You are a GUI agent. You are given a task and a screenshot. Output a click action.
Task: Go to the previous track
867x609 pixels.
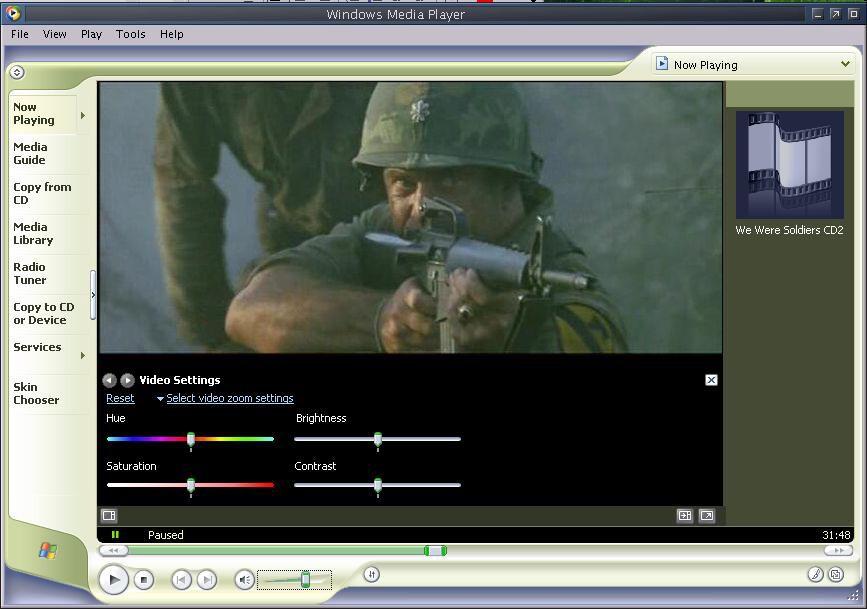click(x=181, y=580)
